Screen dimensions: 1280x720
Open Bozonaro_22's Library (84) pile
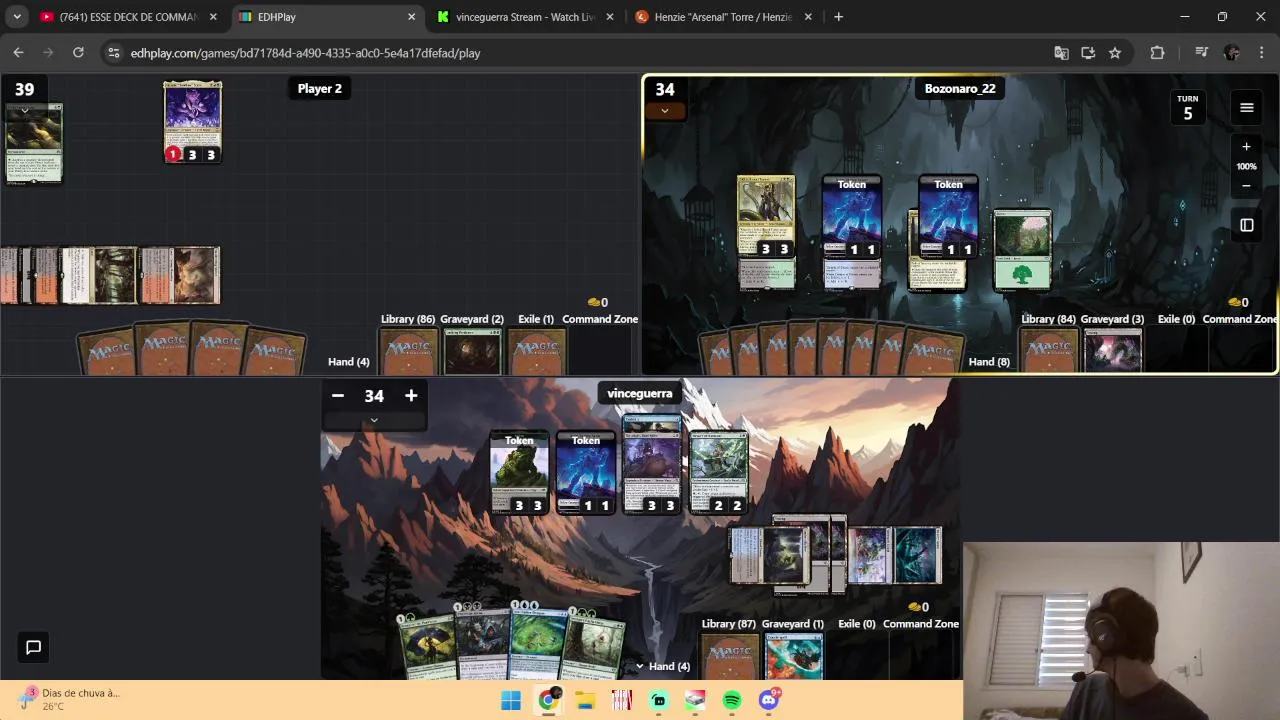coord(1048,350)
